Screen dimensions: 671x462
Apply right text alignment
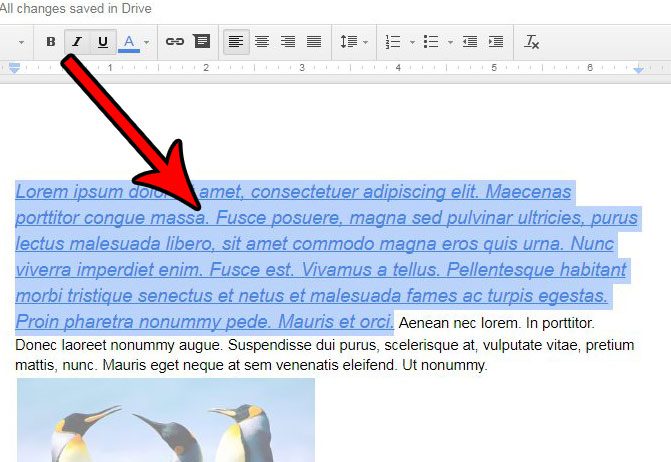(288, 42)
